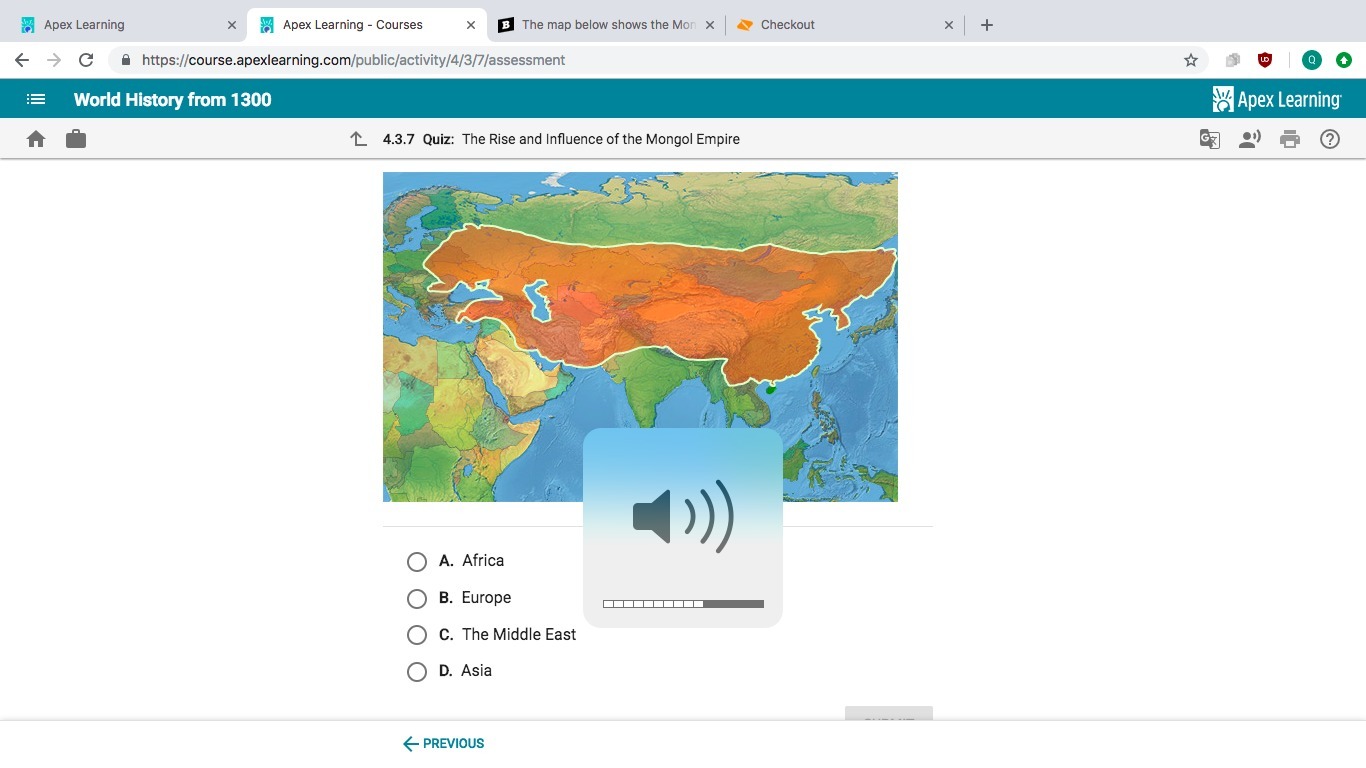Viewport: 1366px width, 768px height.
Task: Go to the Apex home icon
Action: [x=36, y=139]
